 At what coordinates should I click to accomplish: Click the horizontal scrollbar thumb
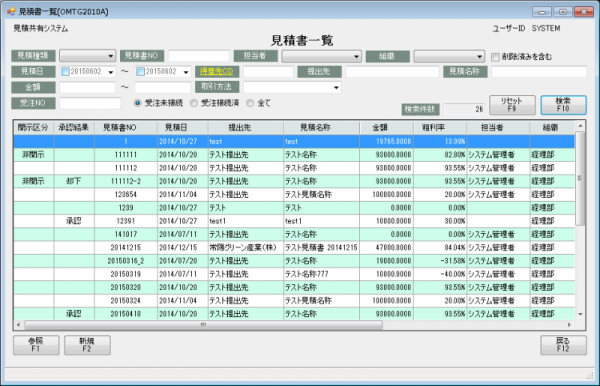[204, 325]
